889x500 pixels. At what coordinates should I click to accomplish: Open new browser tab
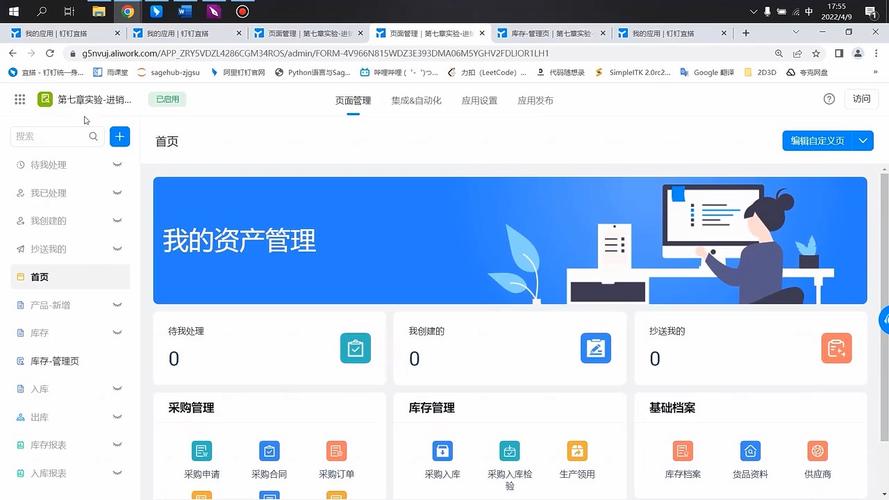[x=746, y=33]
